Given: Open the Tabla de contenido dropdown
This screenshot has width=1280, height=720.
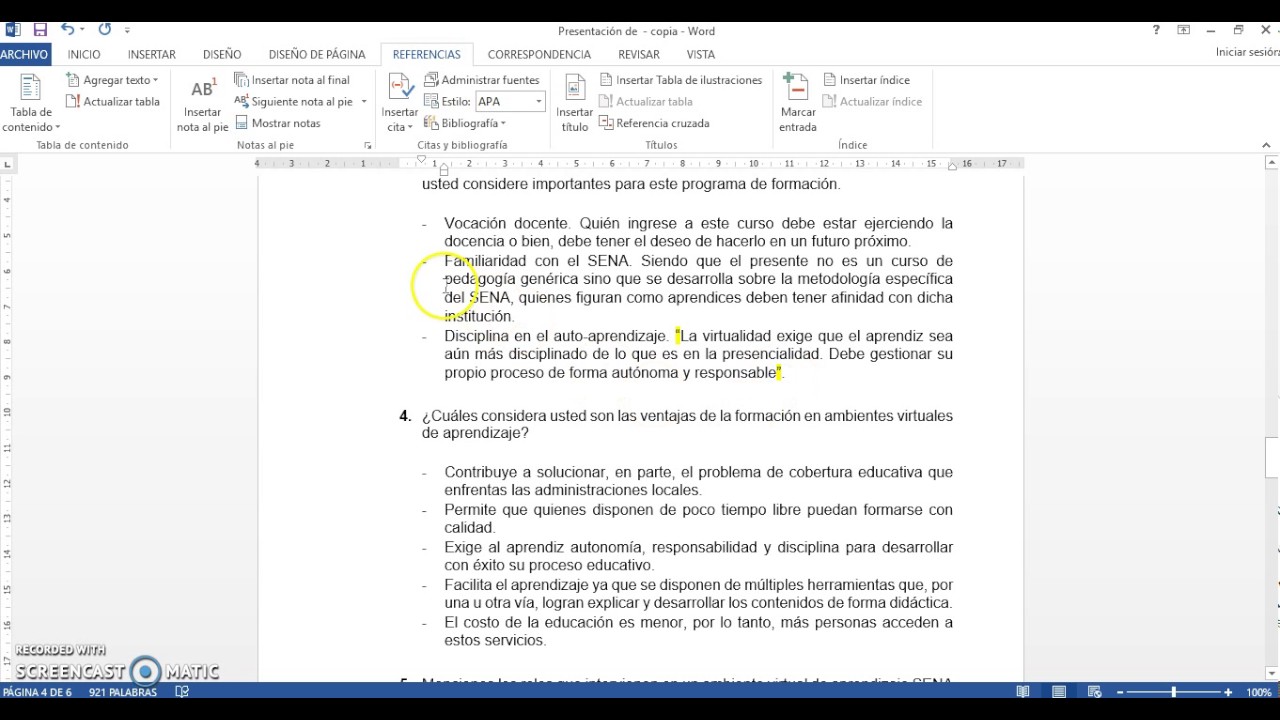Looking at the screenshot, I should pyautogui.click(x=31, y=103).
